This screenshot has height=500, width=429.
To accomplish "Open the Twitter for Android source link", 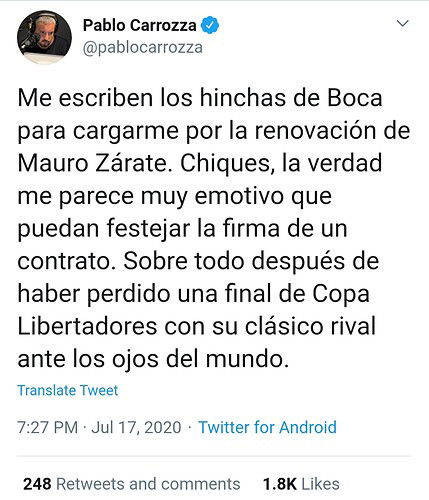I will click(267, 427).
